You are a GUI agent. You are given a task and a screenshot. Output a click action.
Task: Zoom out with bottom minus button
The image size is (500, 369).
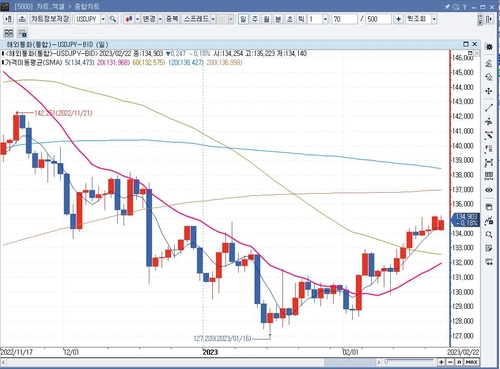click(x=451, y=362)
